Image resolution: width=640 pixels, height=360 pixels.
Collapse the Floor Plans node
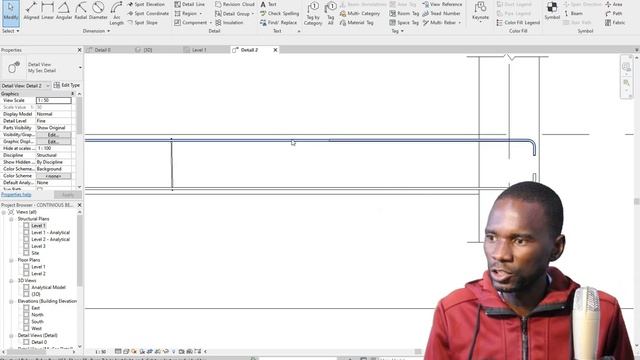[x=11, y=260]
